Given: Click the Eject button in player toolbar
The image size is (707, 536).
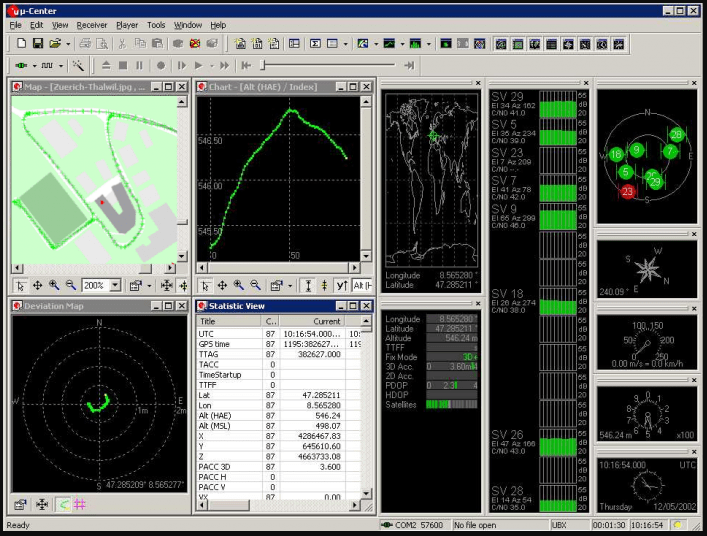Looking at the screenshot, I should pos(106,65).
